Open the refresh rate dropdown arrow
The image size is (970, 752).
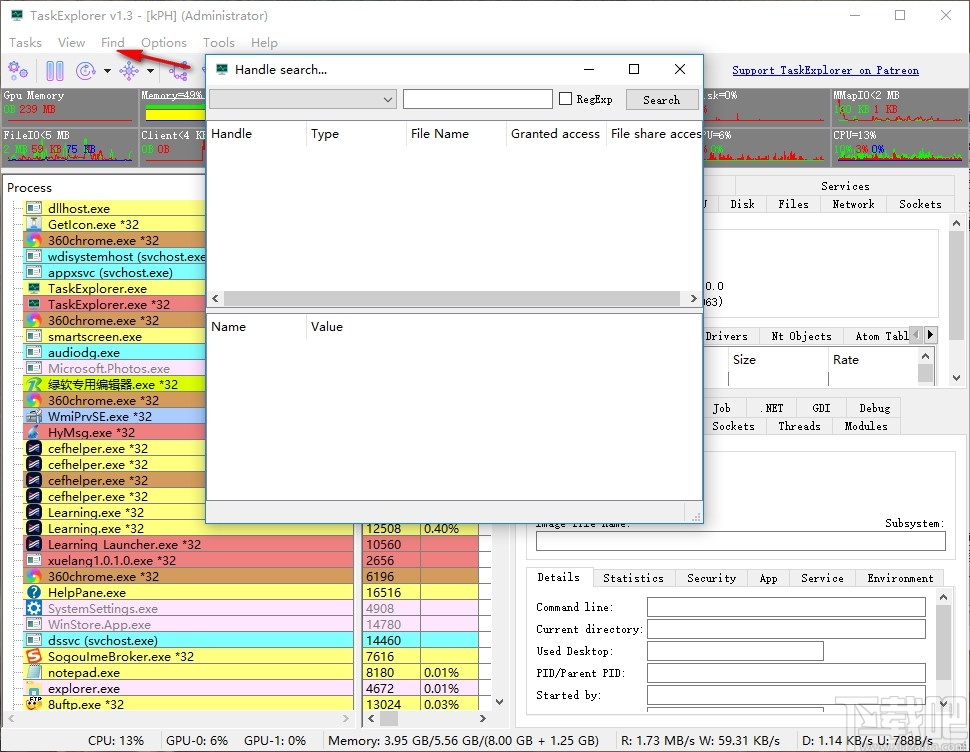(106, 71)
